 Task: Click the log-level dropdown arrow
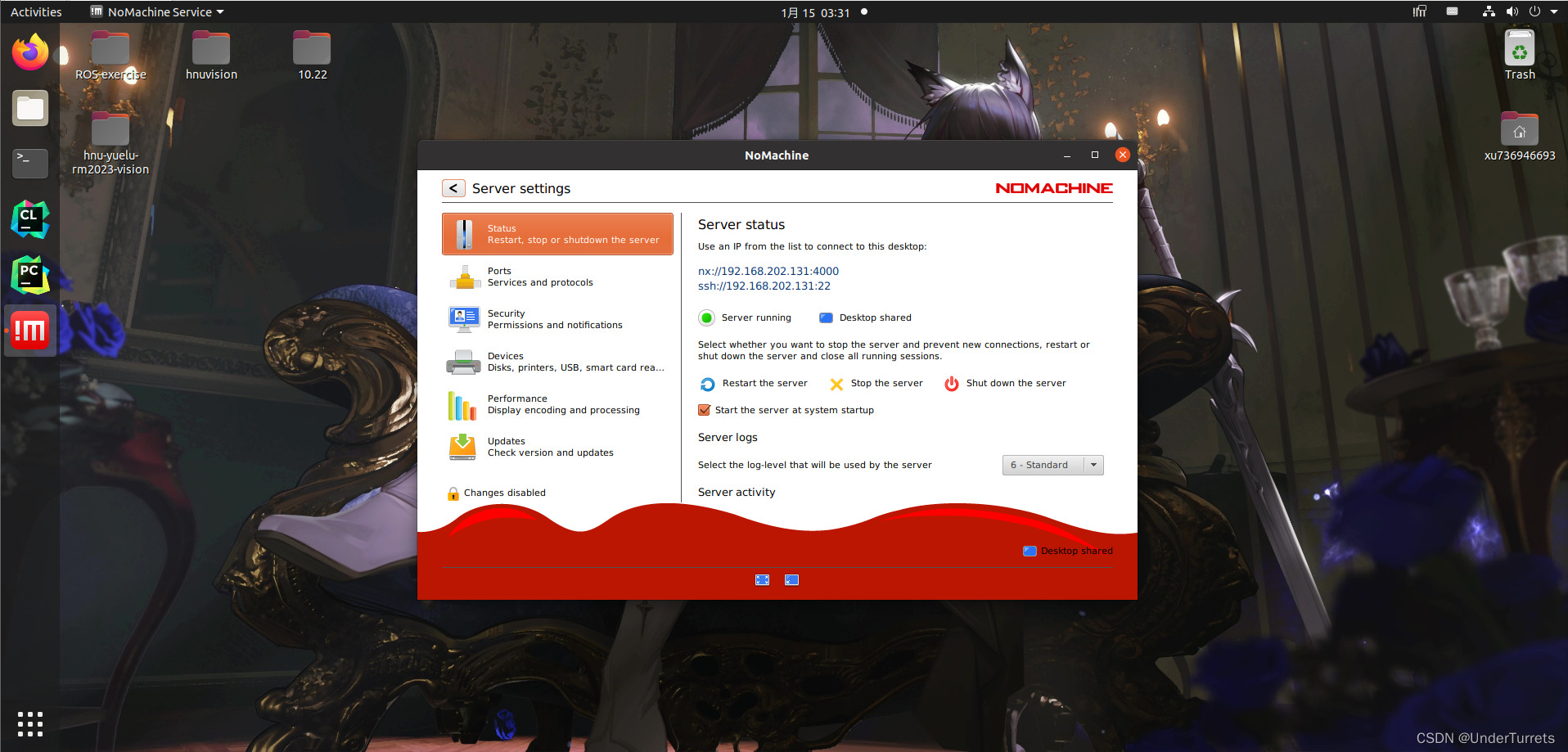(x=1093, y=465)
